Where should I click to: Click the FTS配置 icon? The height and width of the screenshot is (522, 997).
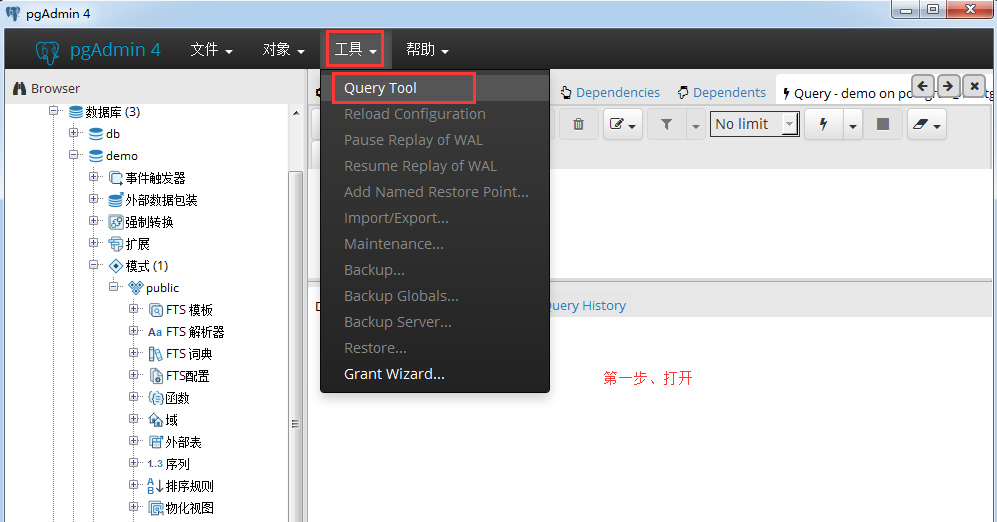coord(156,376)
